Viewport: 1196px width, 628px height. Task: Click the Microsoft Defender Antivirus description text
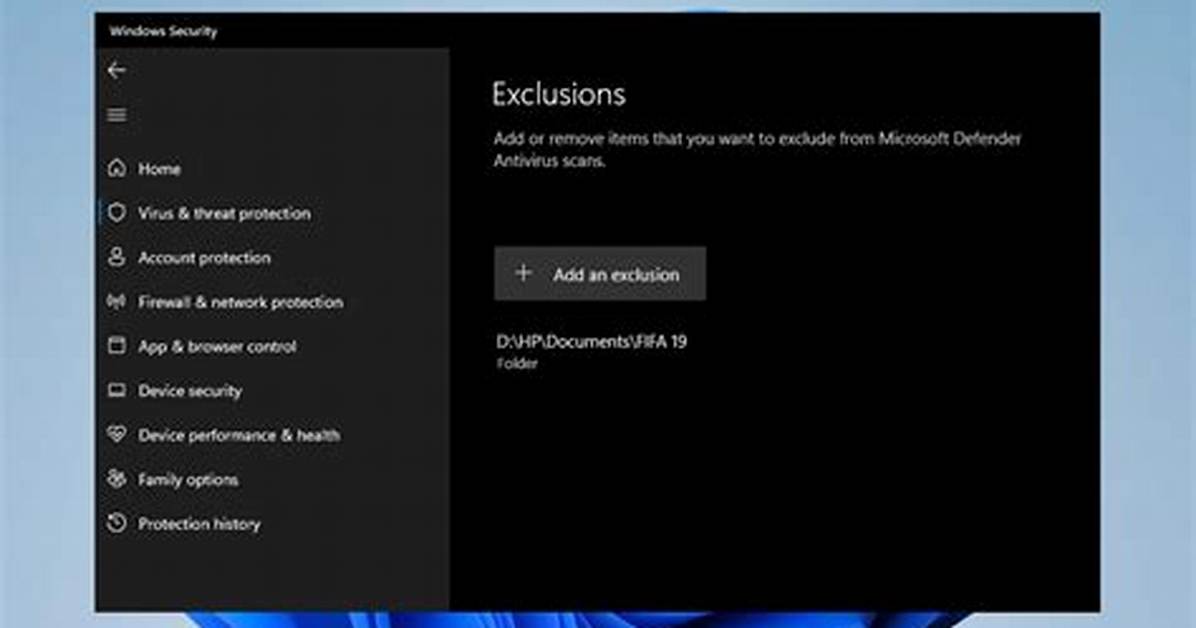pos(757,150)
